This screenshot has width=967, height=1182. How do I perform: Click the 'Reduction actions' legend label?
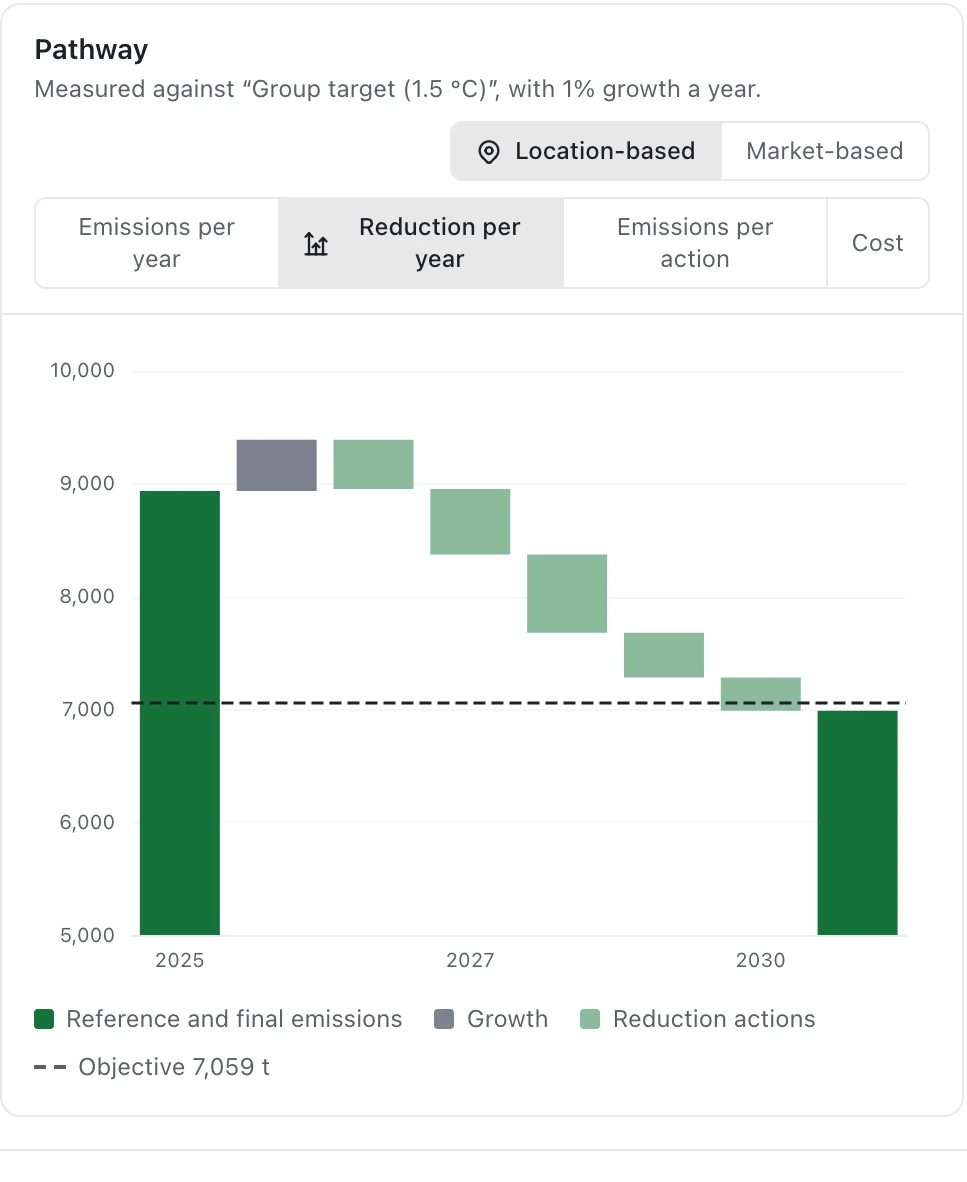tap(714, 1019)
